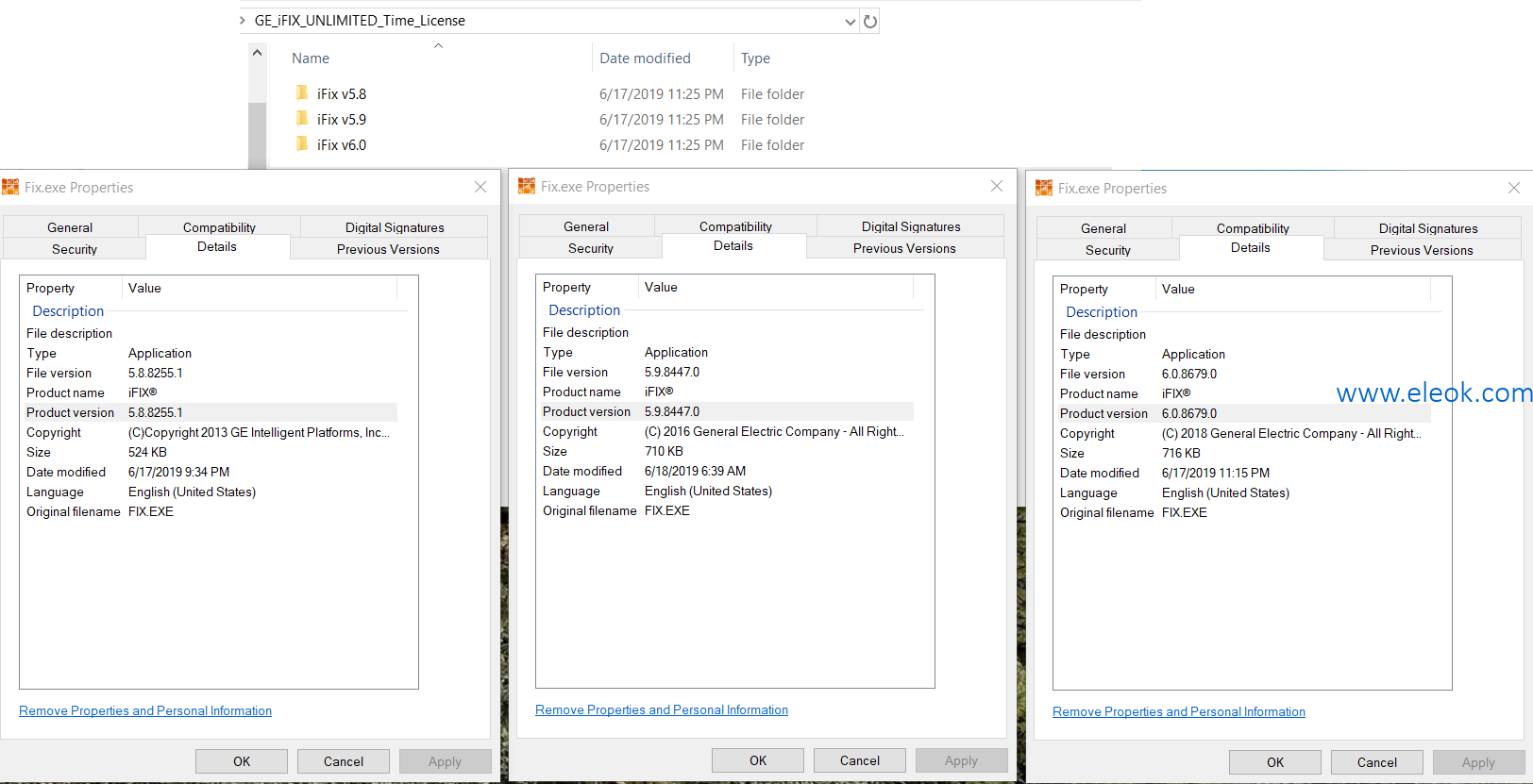Screen dimensions: 1533x784
Task: Open the Security tab in the middle Properties window
Action: (x=591, y=248)
